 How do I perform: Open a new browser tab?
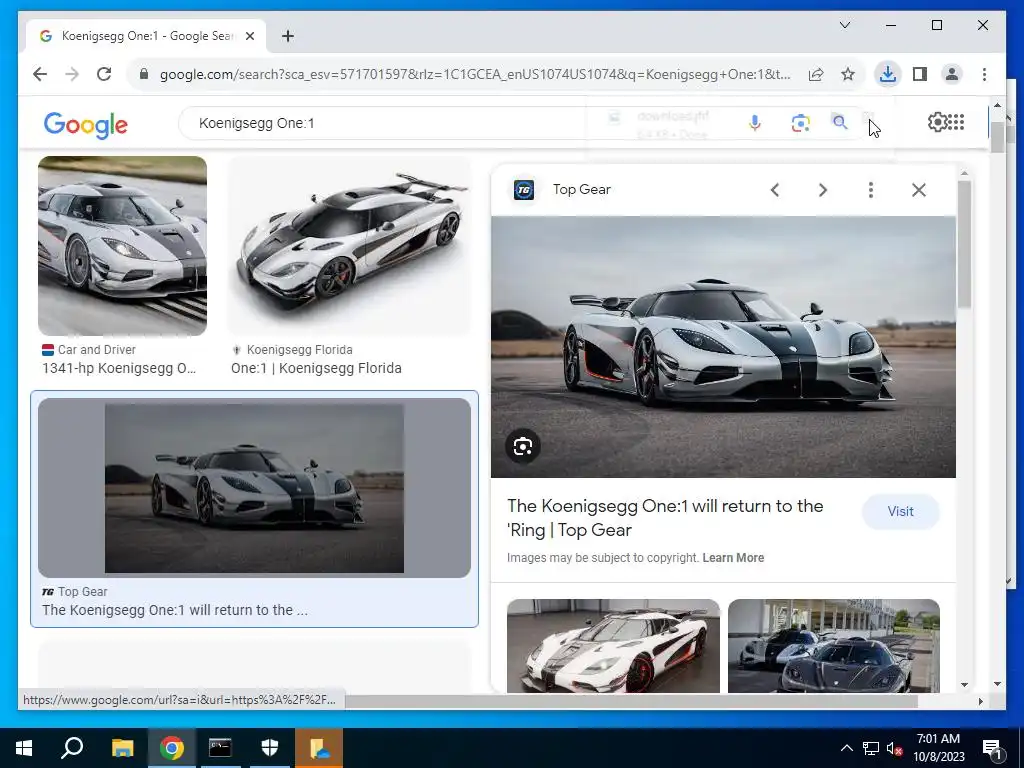coord(287,36)
